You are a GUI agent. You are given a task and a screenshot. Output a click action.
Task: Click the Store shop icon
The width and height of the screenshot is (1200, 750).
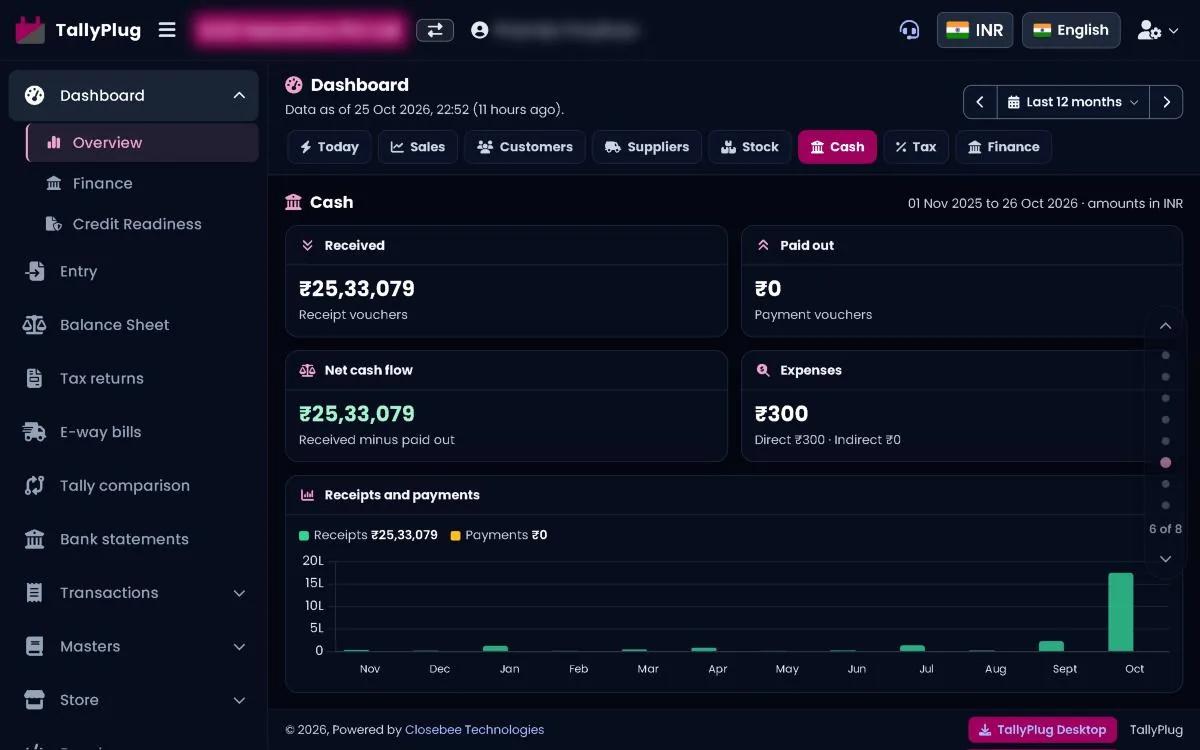click(x=35, y=700)
